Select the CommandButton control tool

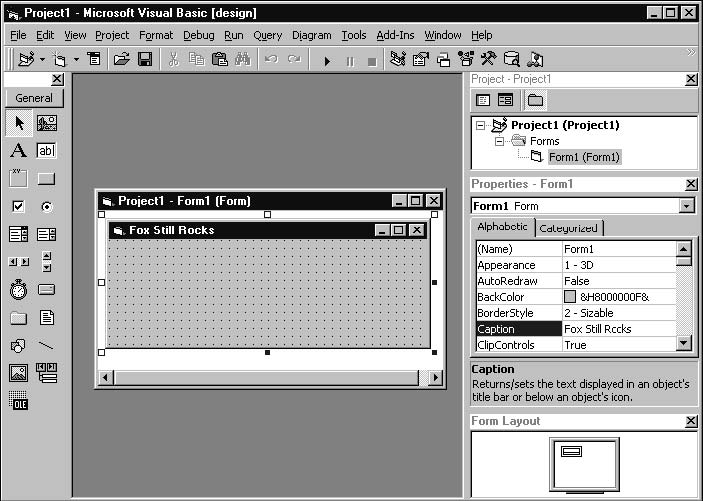[47, 179]
